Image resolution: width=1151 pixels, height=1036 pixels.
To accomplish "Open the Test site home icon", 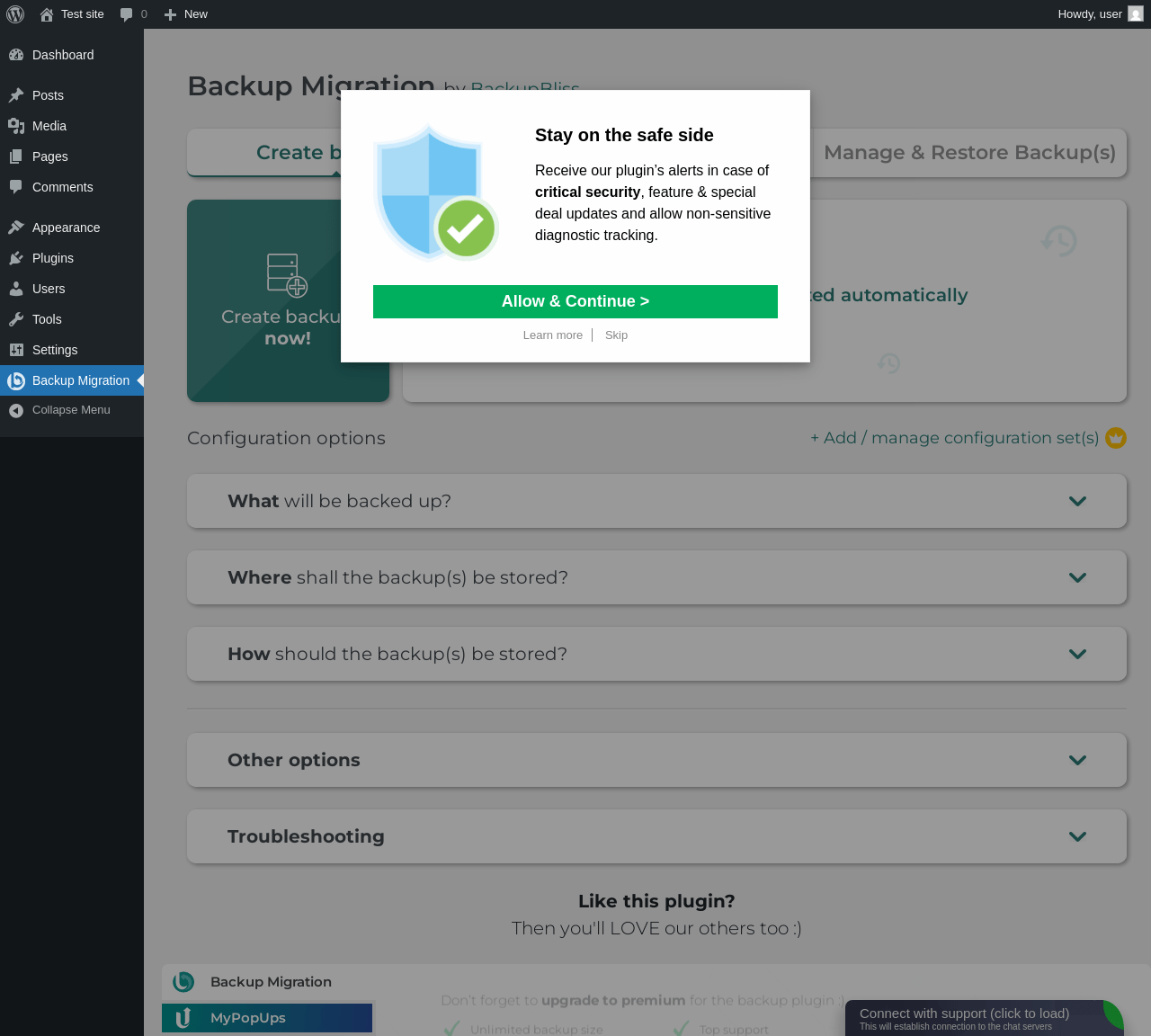I will click(x=47, y=14).
